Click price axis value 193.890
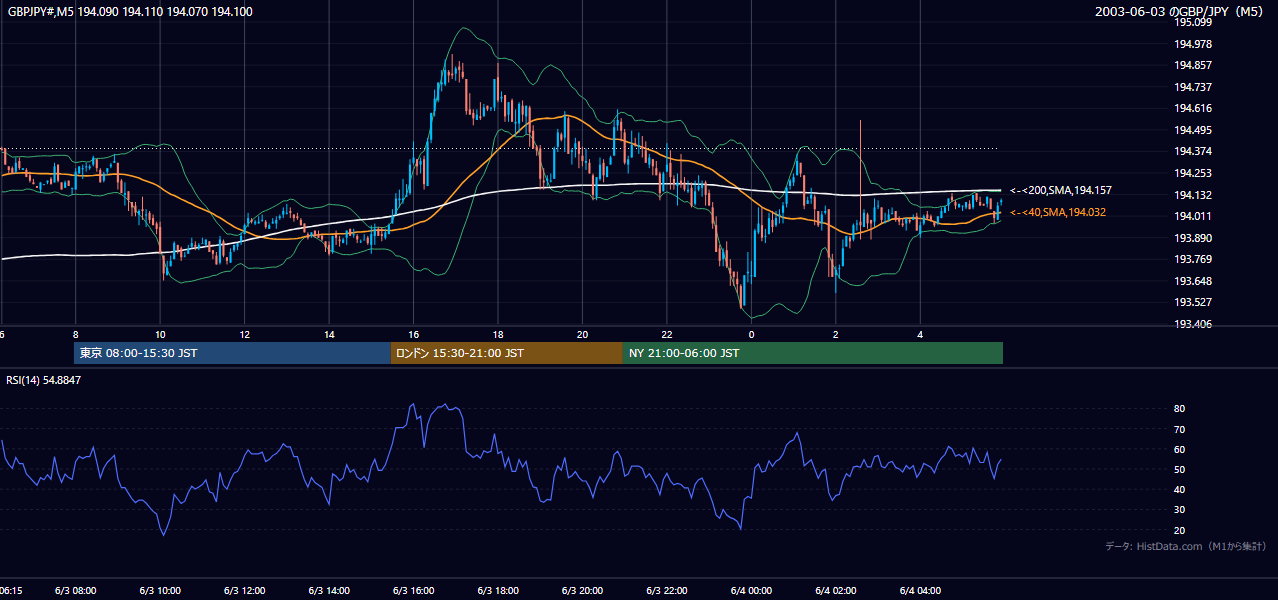Image resolution: width=1278 pixels, height=600 pixels. click(x=1193, y=238)
